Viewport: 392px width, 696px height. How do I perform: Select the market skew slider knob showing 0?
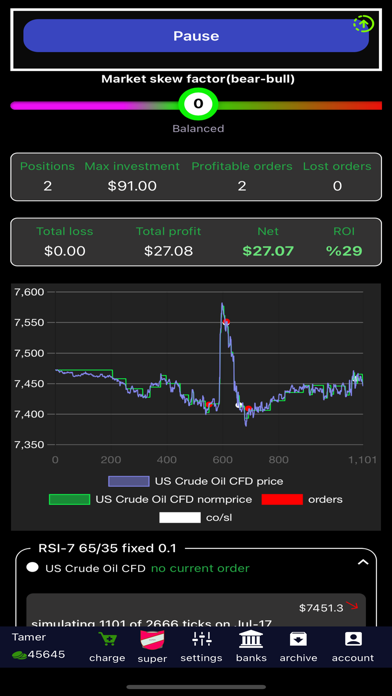pos(198,104)
